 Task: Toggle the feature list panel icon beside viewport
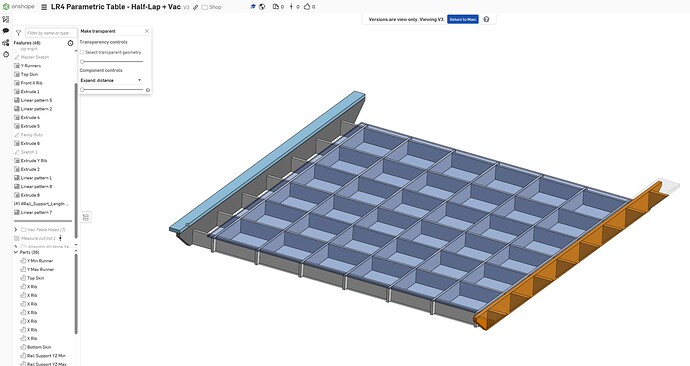tap(86, 217)
